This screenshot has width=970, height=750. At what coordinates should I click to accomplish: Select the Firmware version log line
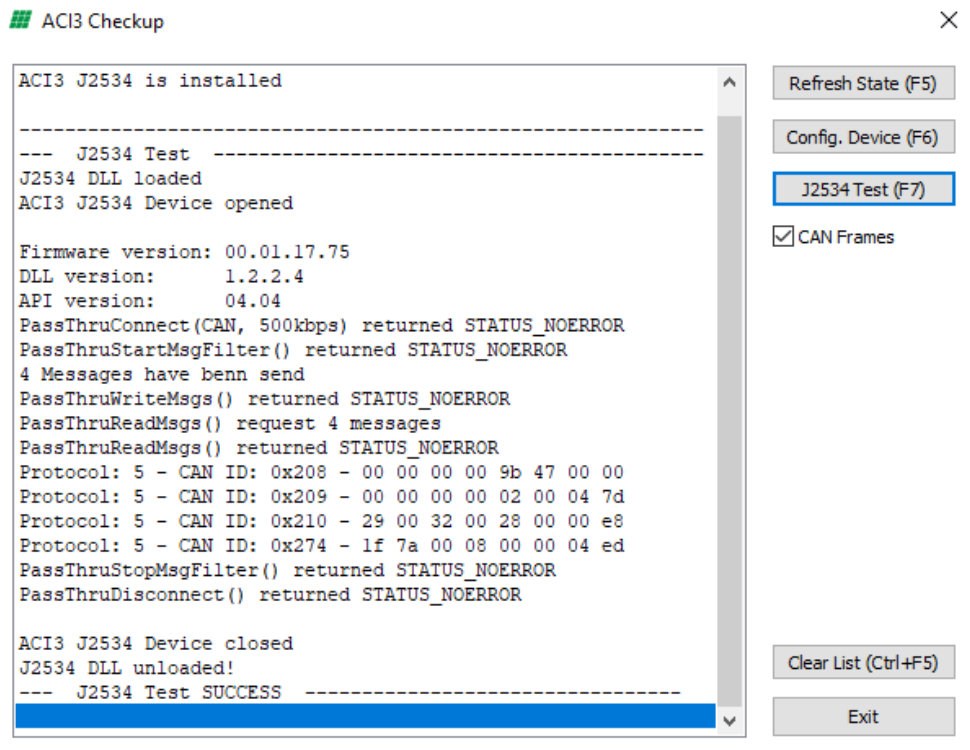pyautogui.click(x=200, y=252)
